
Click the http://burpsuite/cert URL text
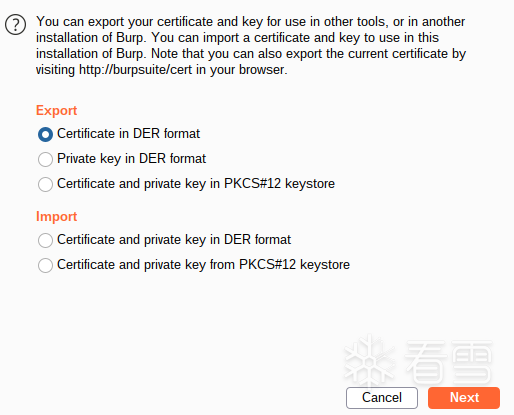(x=135, y=70)
